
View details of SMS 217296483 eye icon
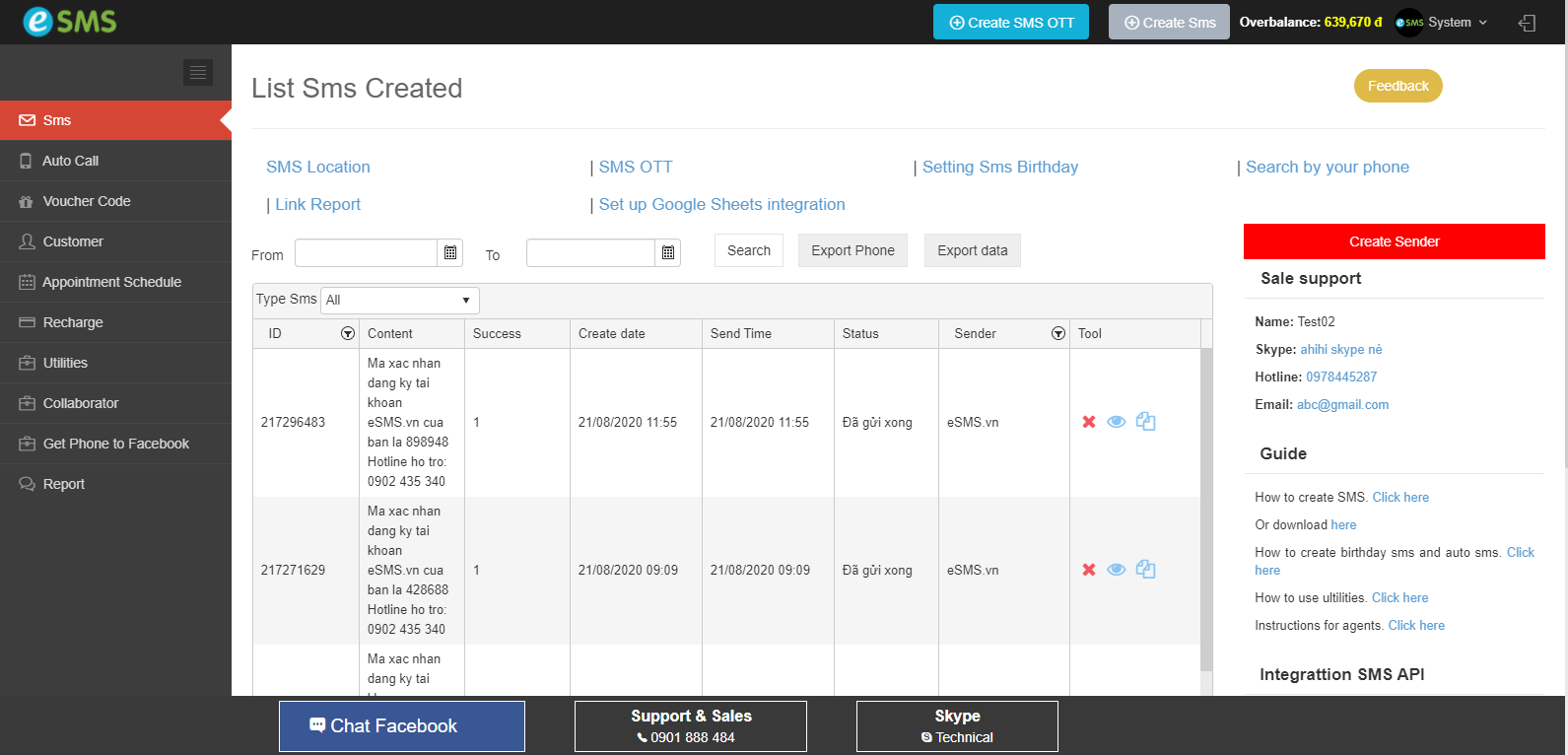1117,422
